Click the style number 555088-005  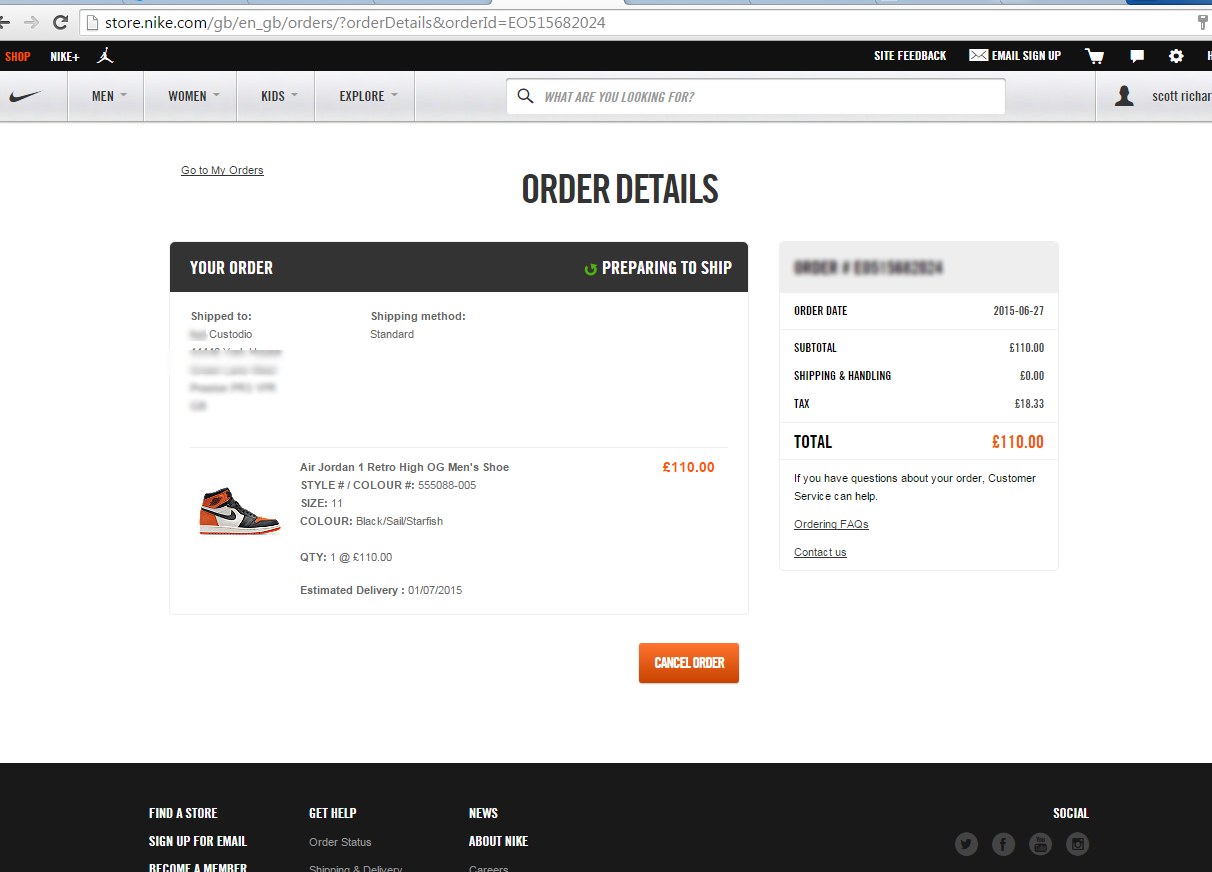point(447,485)
